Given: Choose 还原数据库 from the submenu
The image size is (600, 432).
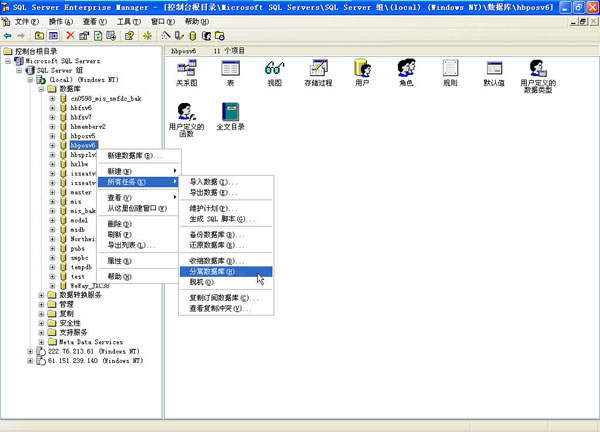Looking at the screenshot, I should click(226, 245).
